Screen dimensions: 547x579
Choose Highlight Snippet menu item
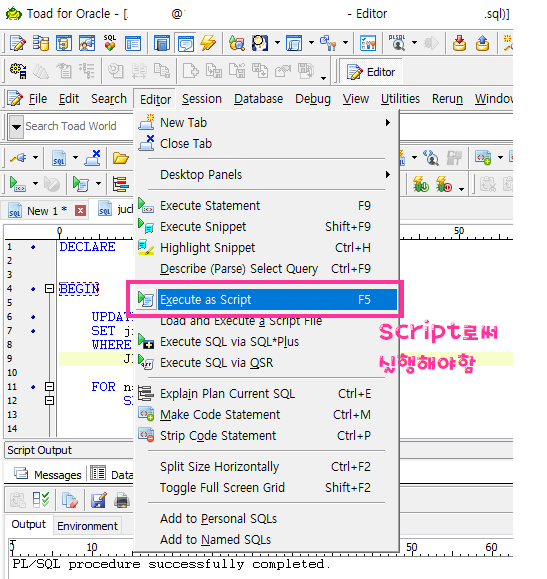click(266, 248)
